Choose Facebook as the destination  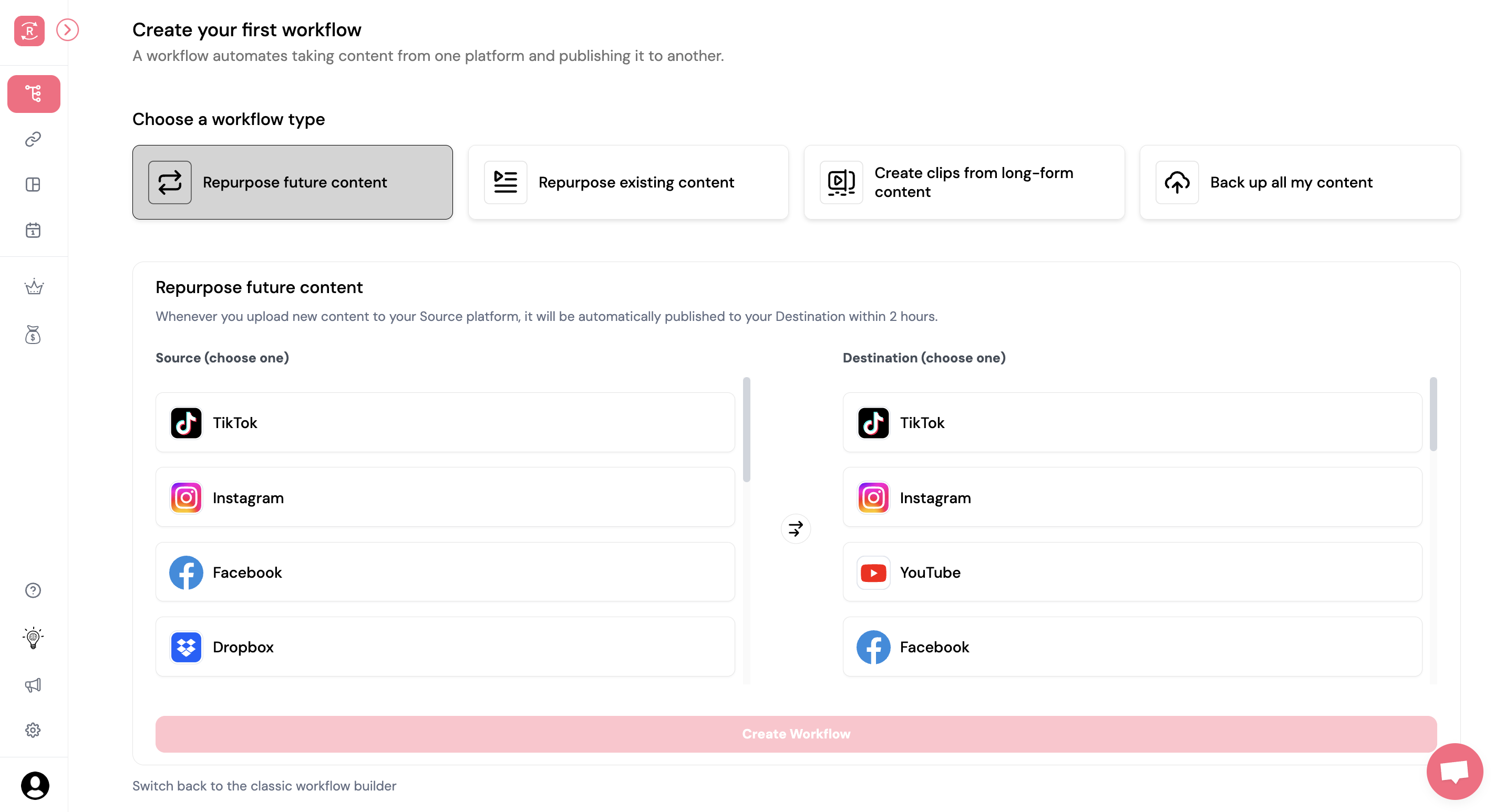pos(1132,647)
